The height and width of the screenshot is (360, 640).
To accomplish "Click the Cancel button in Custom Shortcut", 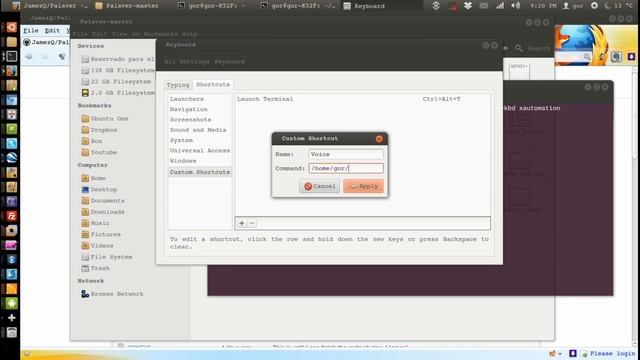I will [320, 186].
